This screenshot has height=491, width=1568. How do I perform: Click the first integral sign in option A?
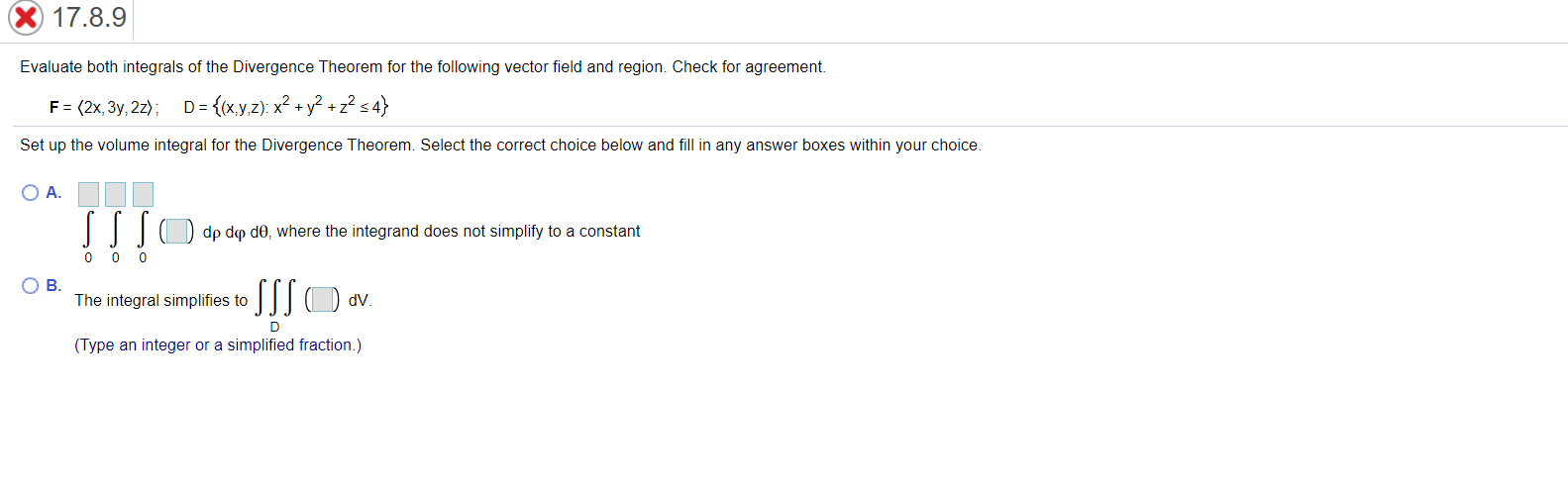pos(88,230)
